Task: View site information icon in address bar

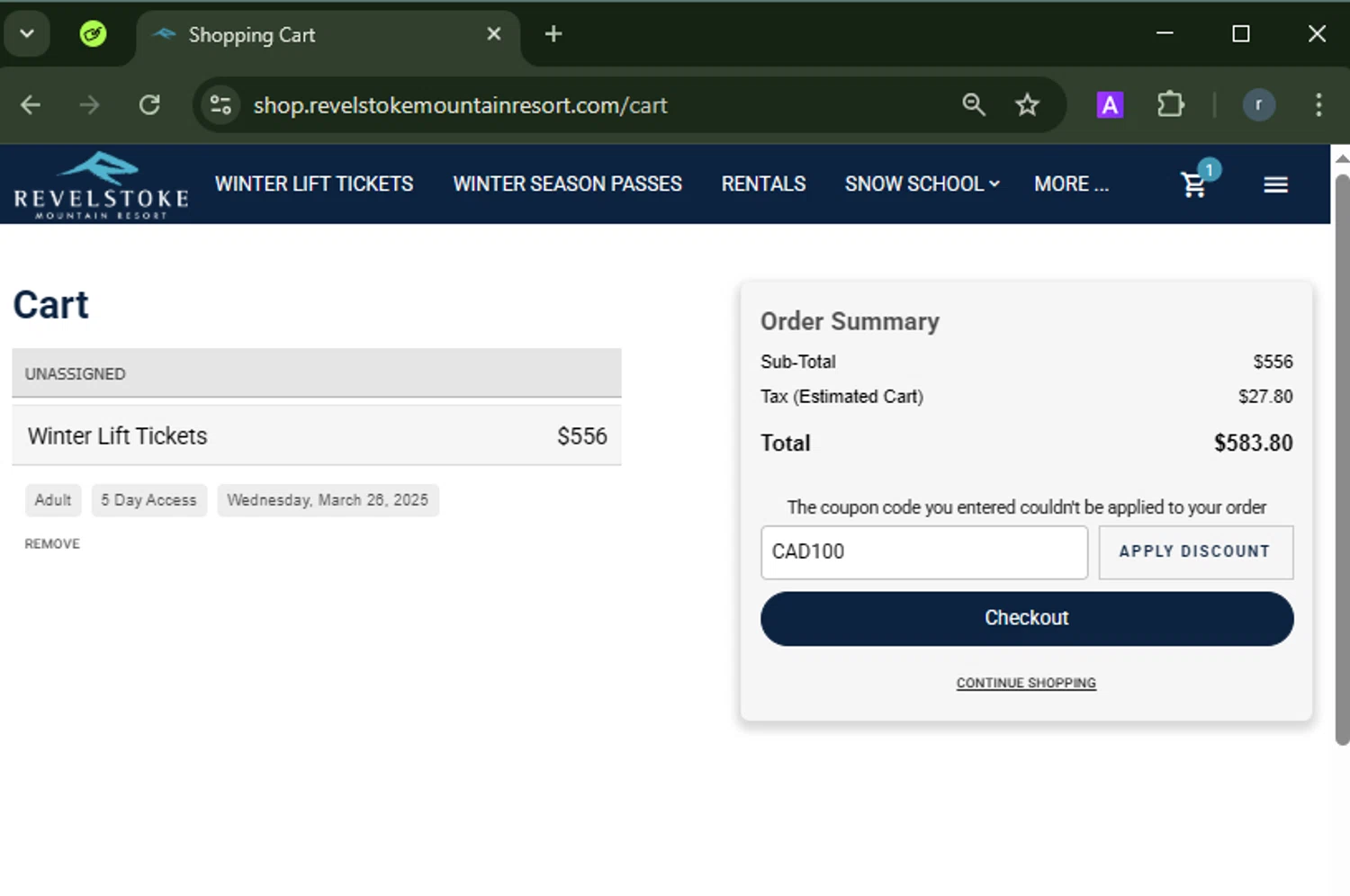Action: point(220,105)
